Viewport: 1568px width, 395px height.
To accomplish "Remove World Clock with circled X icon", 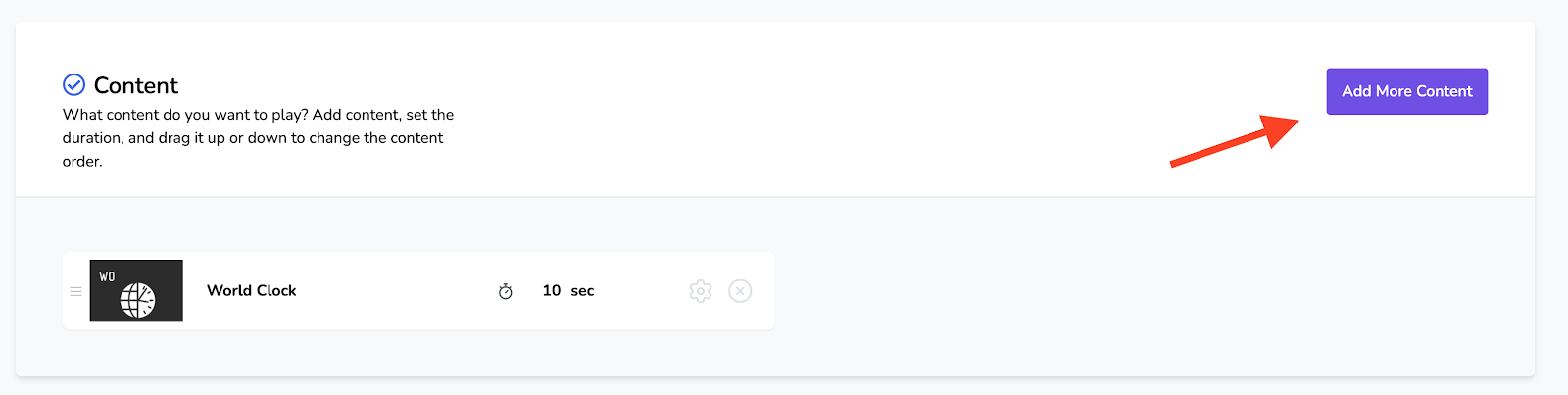I will pyautogui.click(x=740, y=291).
